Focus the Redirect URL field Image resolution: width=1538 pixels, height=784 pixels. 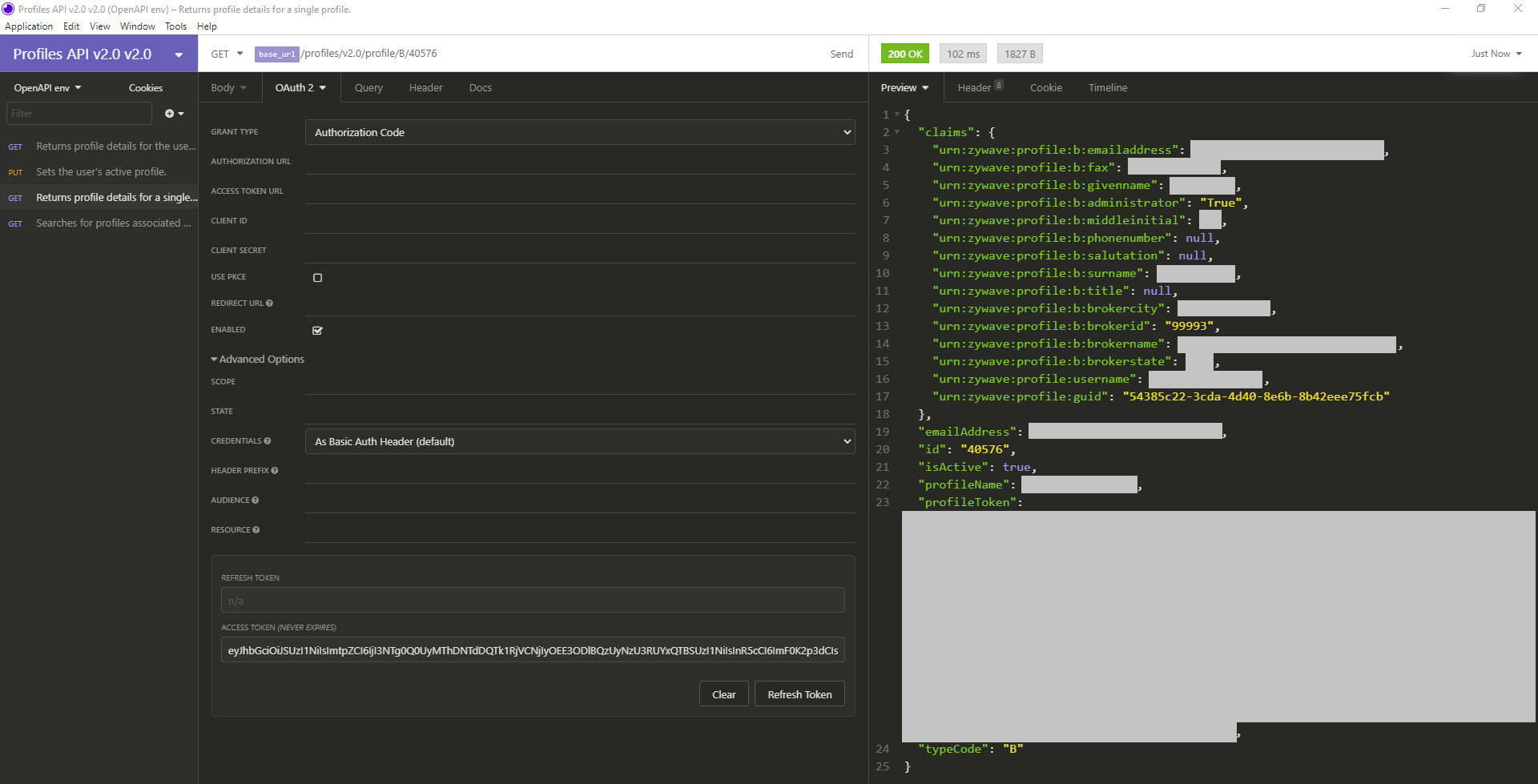pyautogui.click(x=580, y=304)
